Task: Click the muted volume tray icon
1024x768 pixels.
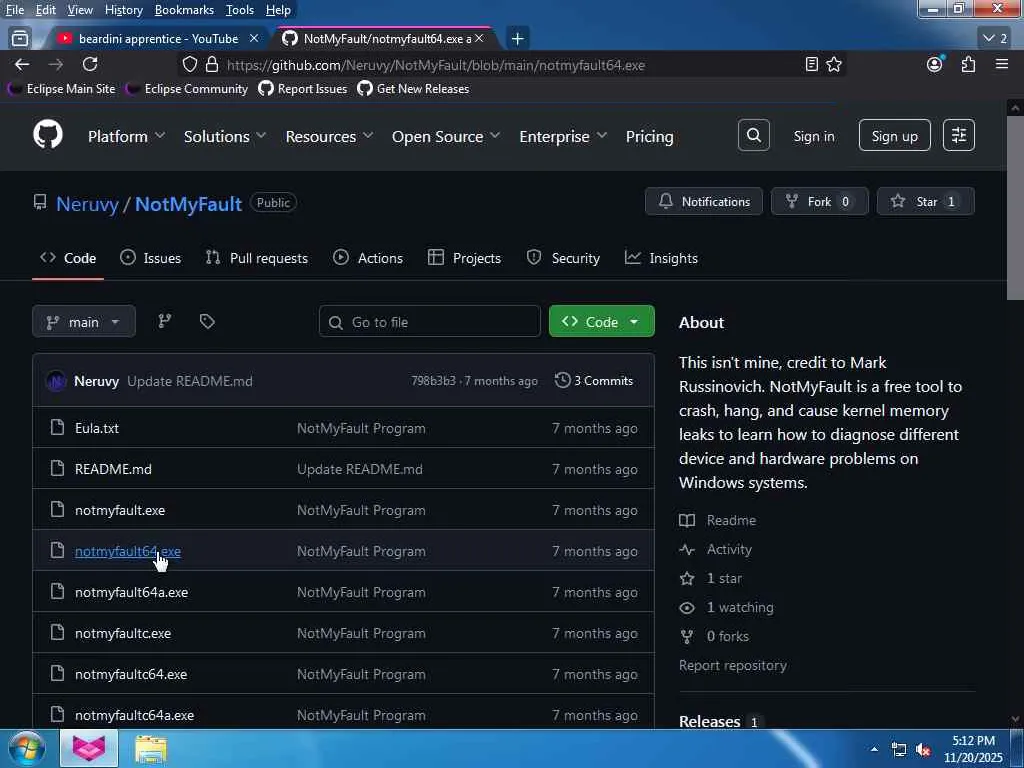Action: coord(923,750)
